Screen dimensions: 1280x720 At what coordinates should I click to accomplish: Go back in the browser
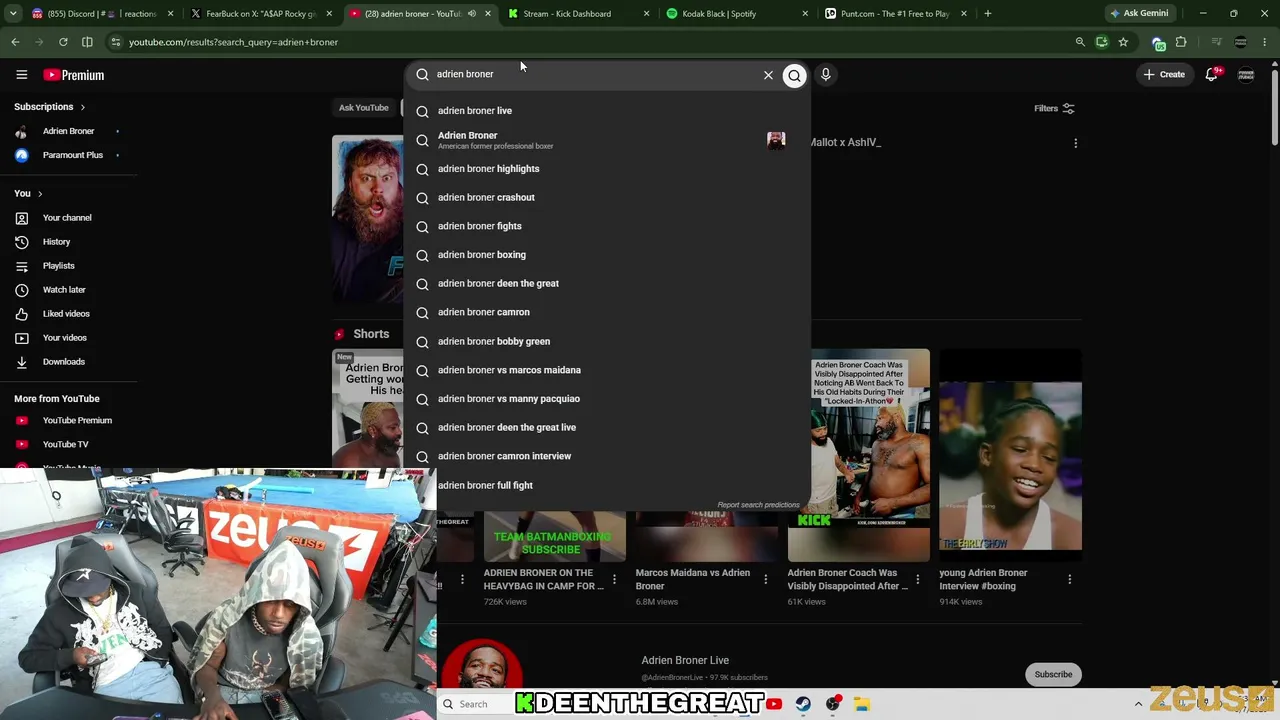(15, 42)
